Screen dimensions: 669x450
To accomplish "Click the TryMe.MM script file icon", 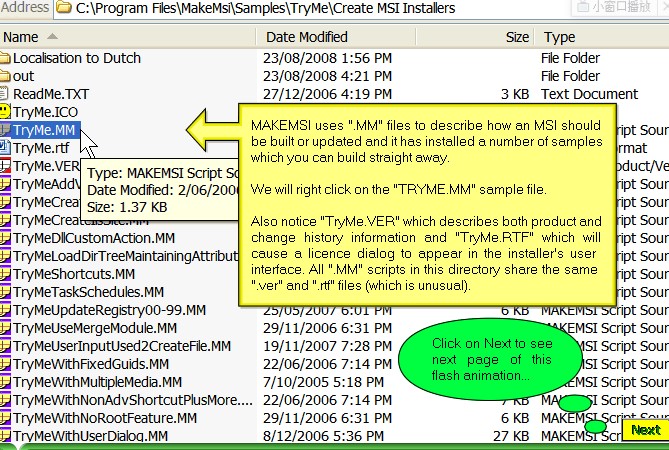I will (5, 130).
